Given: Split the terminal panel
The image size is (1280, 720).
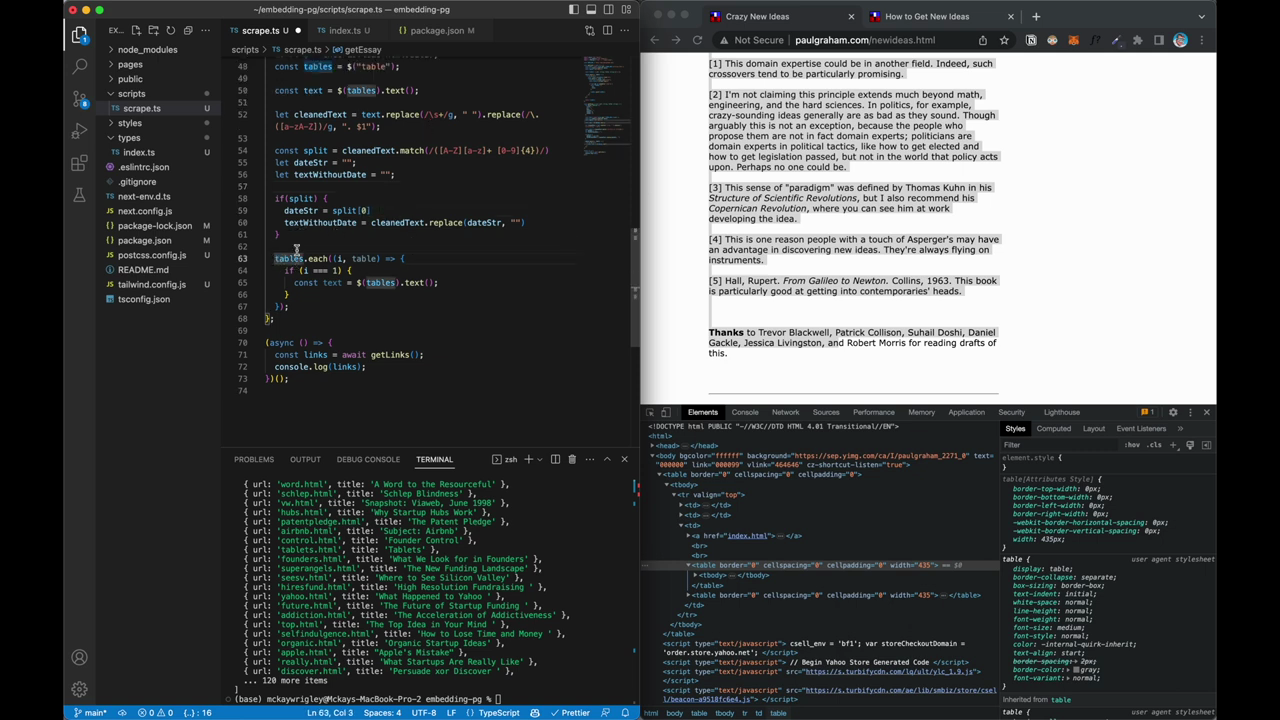Looking at the screenshot, I should (x=555, y=459).
